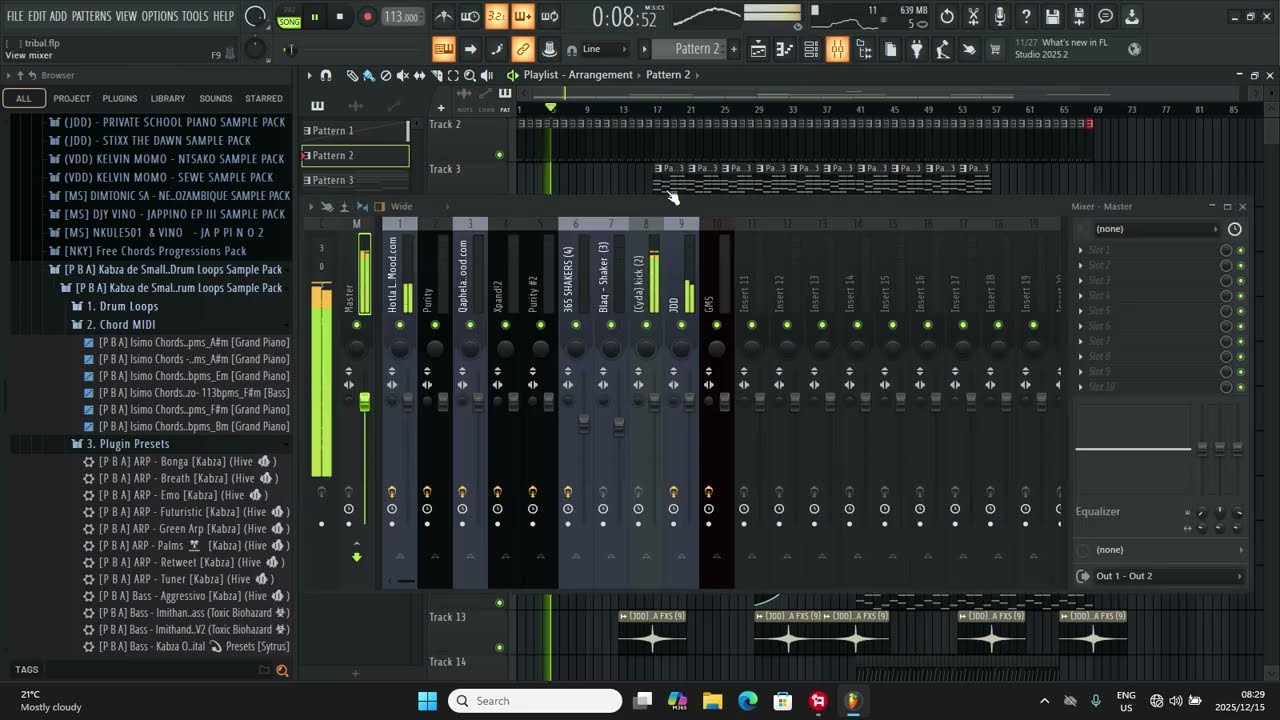Enable wait for input before recording
This screenshot has height=720, width=1280.
point(470,16)
